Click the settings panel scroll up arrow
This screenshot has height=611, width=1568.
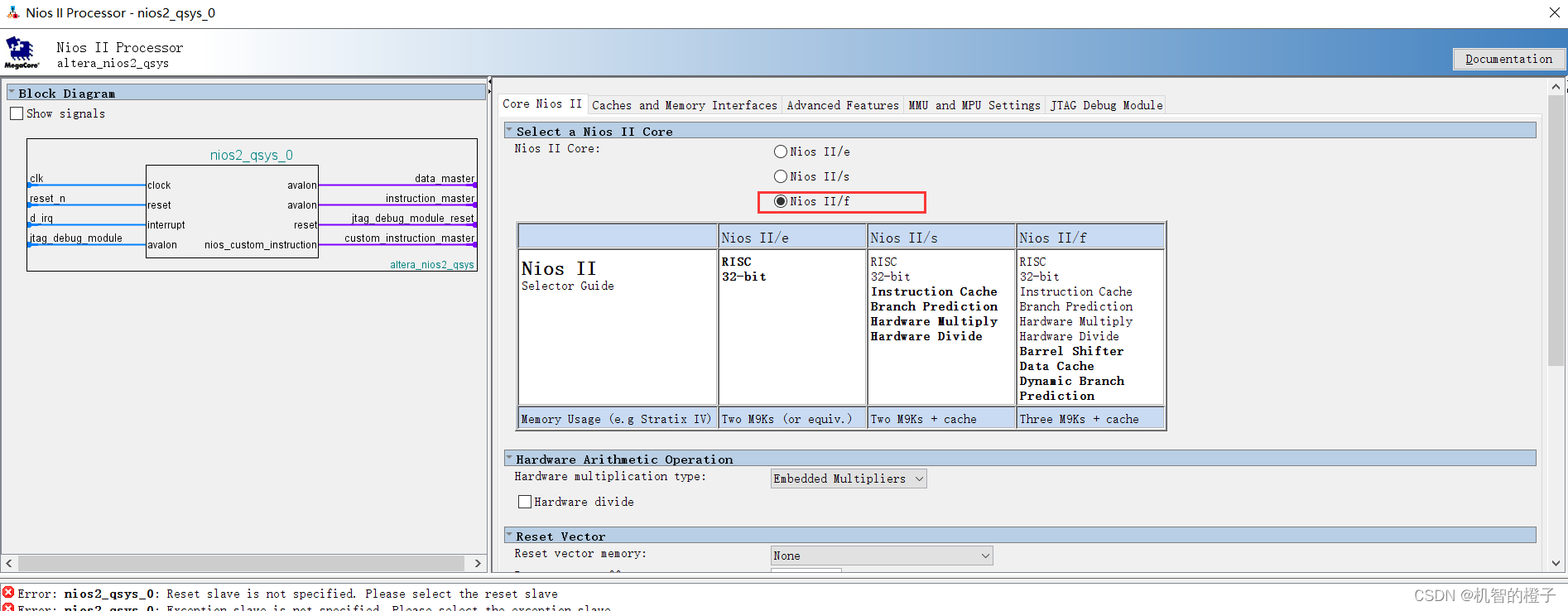click(x=1556, y=86)
